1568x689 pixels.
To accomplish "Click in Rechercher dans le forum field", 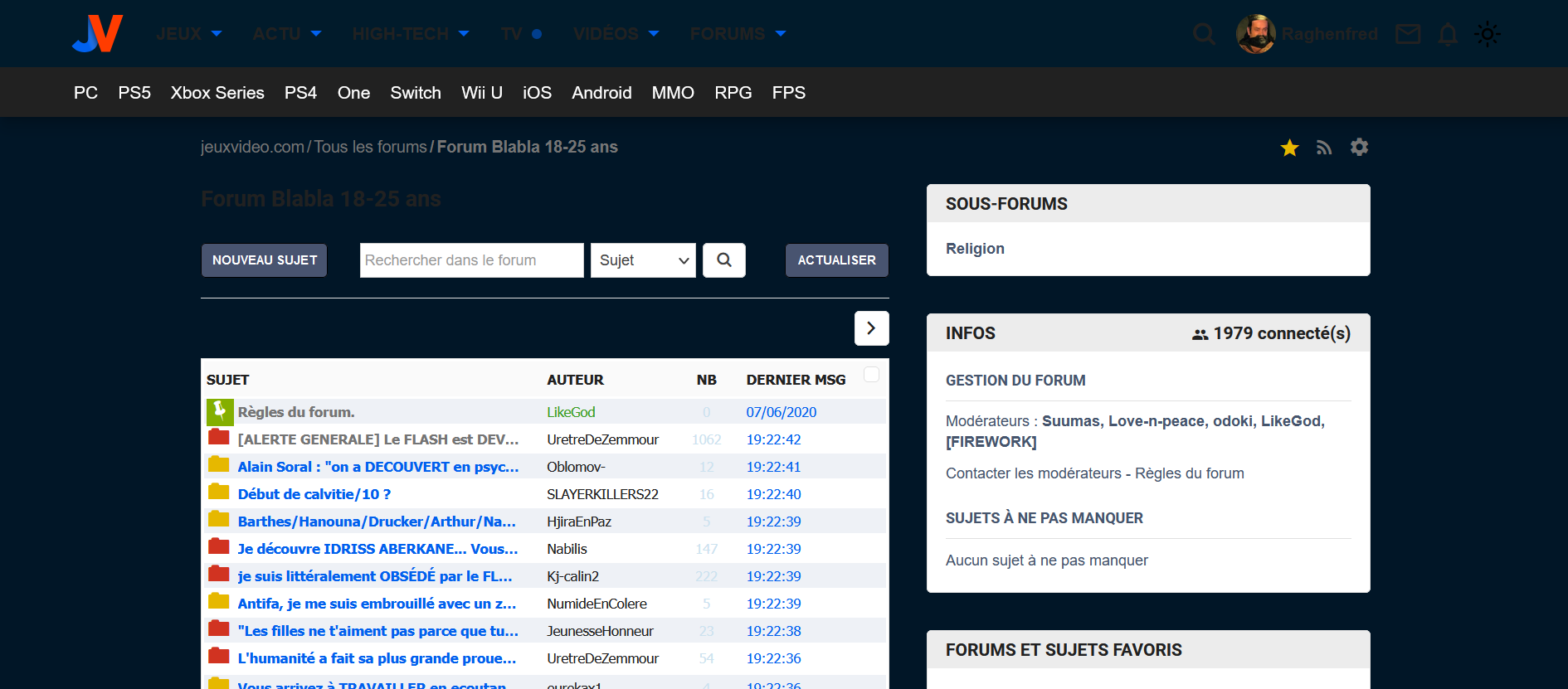I will click(472, 260).
